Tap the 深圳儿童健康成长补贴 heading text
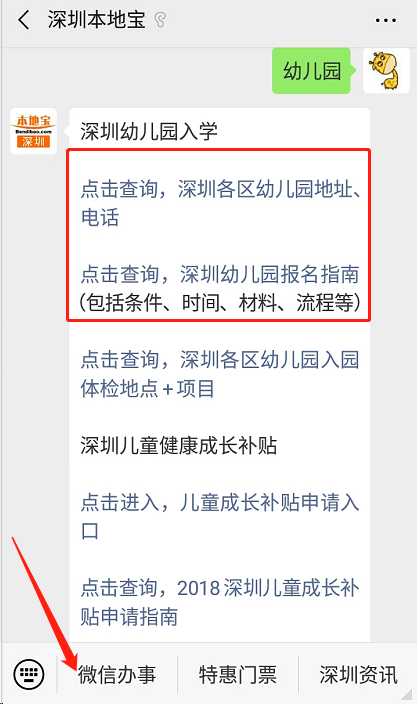The image size is (417, 704). (x=179, y=445)
